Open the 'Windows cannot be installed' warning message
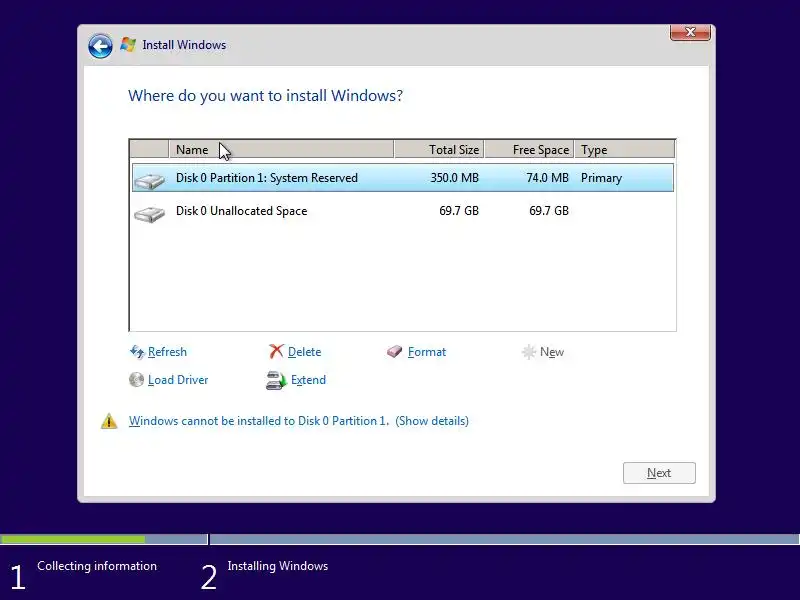Image resolution: width=800 pixels, height=600 pixels. click(x=259, y=421)
